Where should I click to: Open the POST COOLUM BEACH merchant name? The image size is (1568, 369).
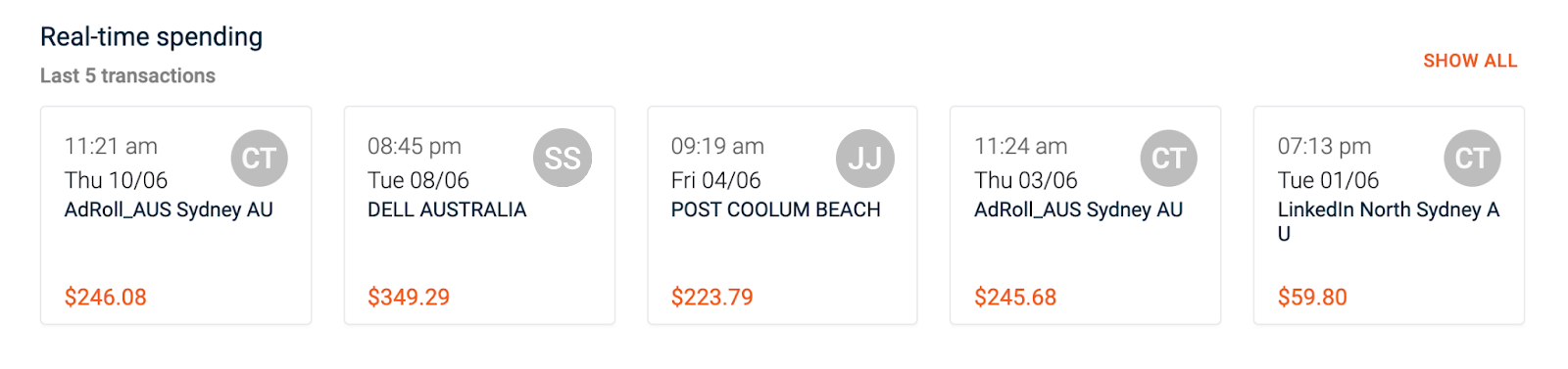tap(776, 209)
